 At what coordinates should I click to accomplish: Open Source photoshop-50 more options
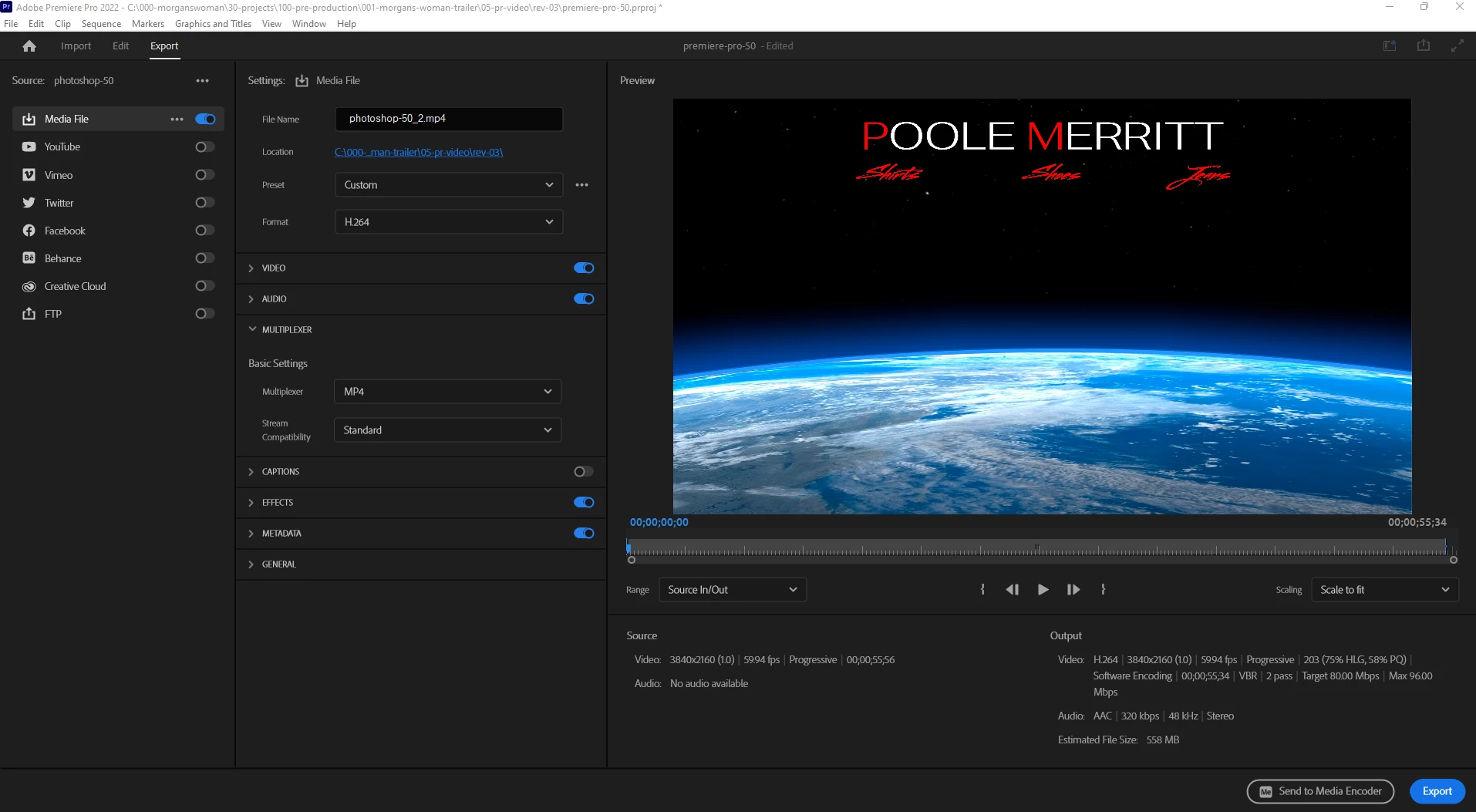(x=202, y=80)
